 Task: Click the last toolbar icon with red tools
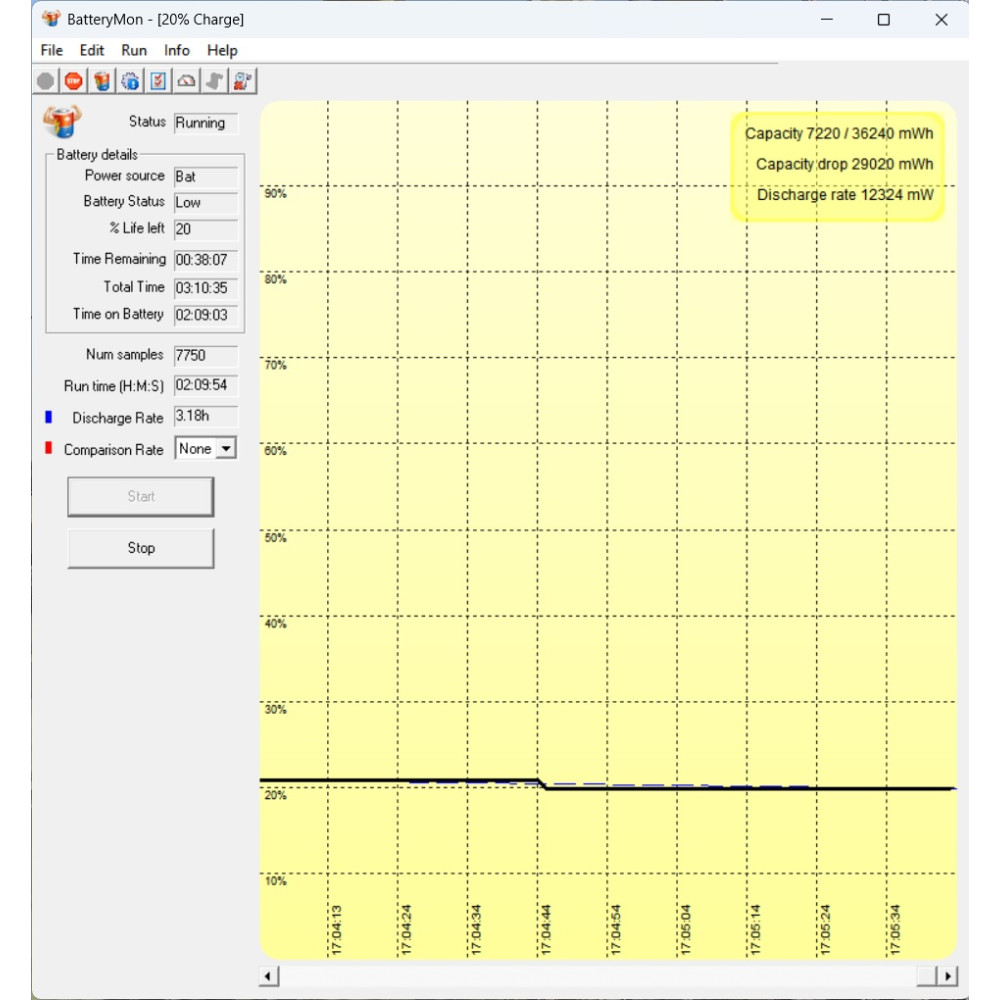[243, 81]
